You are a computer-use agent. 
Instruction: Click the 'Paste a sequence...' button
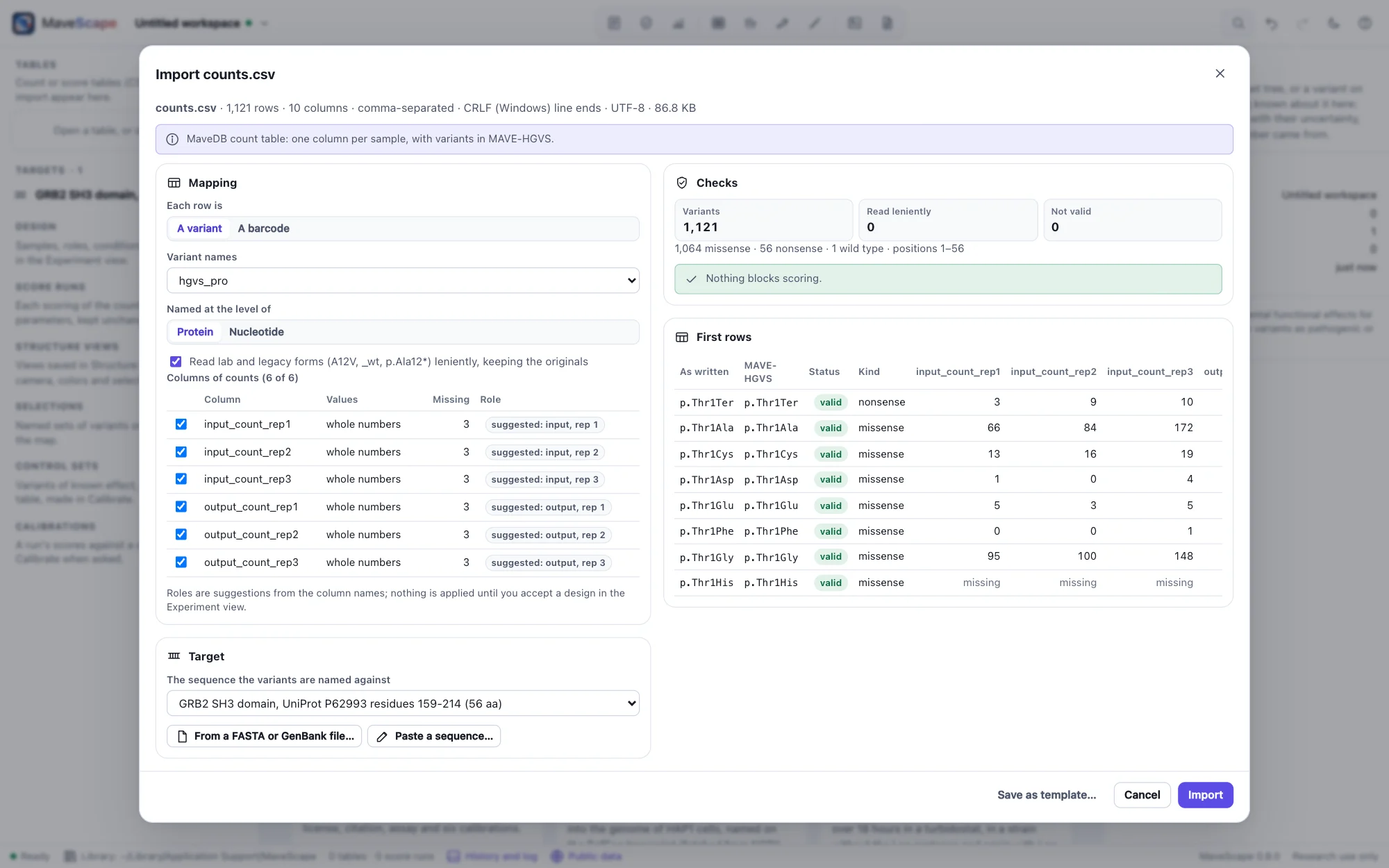coord(434,736)
